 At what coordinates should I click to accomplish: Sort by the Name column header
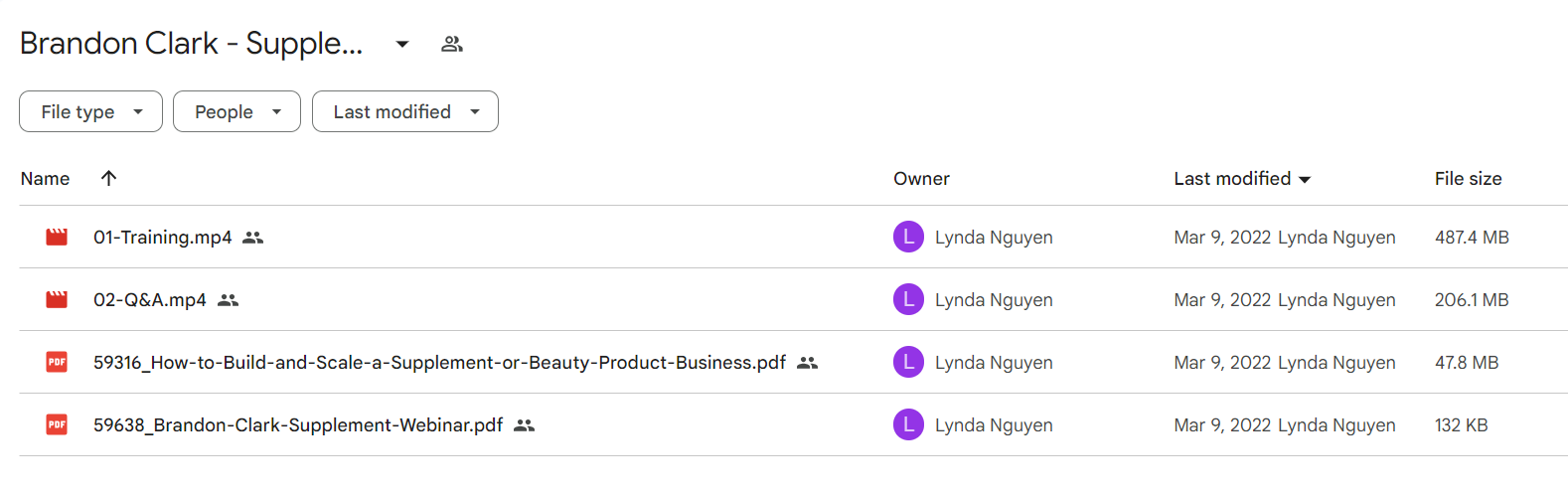click(x=45, y=179)
